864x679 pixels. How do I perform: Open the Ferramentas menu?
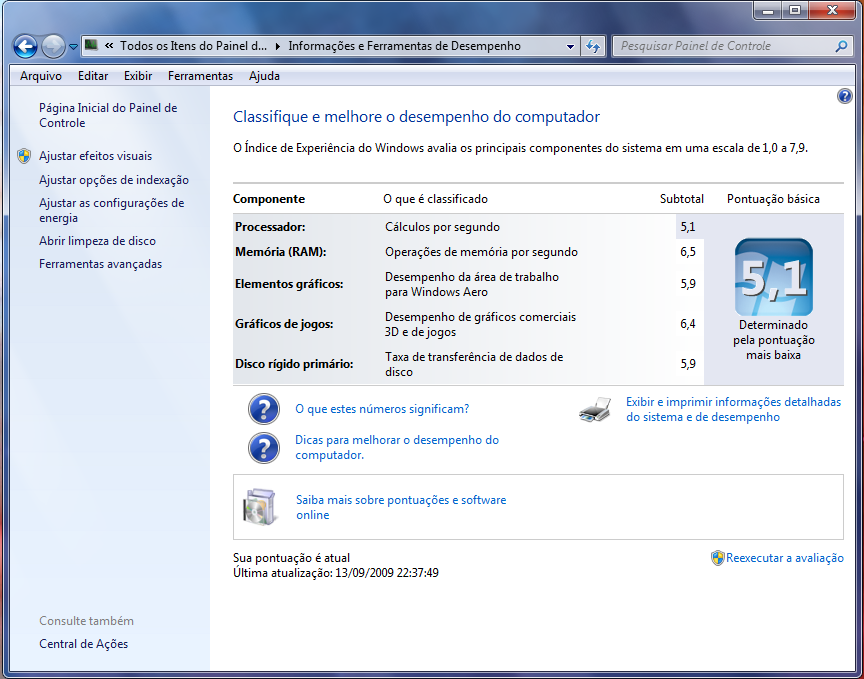[x=200, y=76]
